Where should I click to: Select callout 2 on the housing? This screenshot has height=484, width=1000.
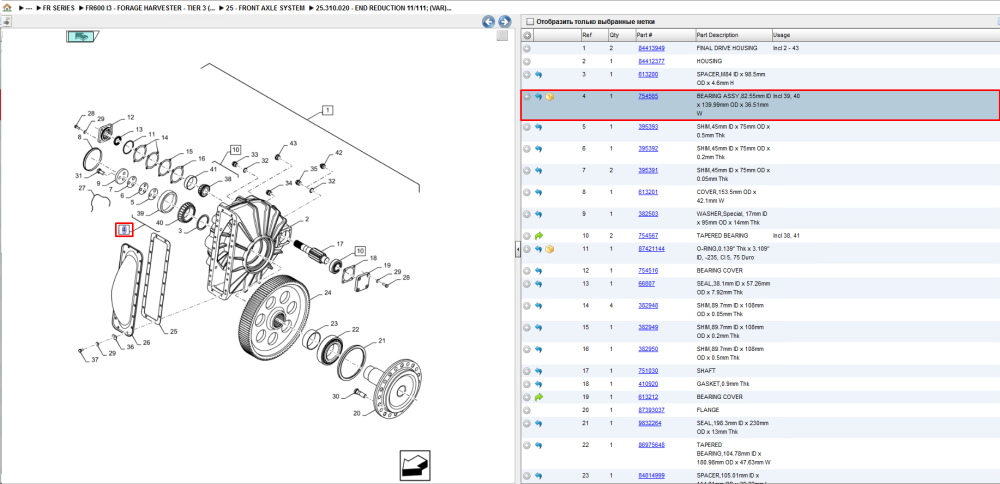coord(307,219)
